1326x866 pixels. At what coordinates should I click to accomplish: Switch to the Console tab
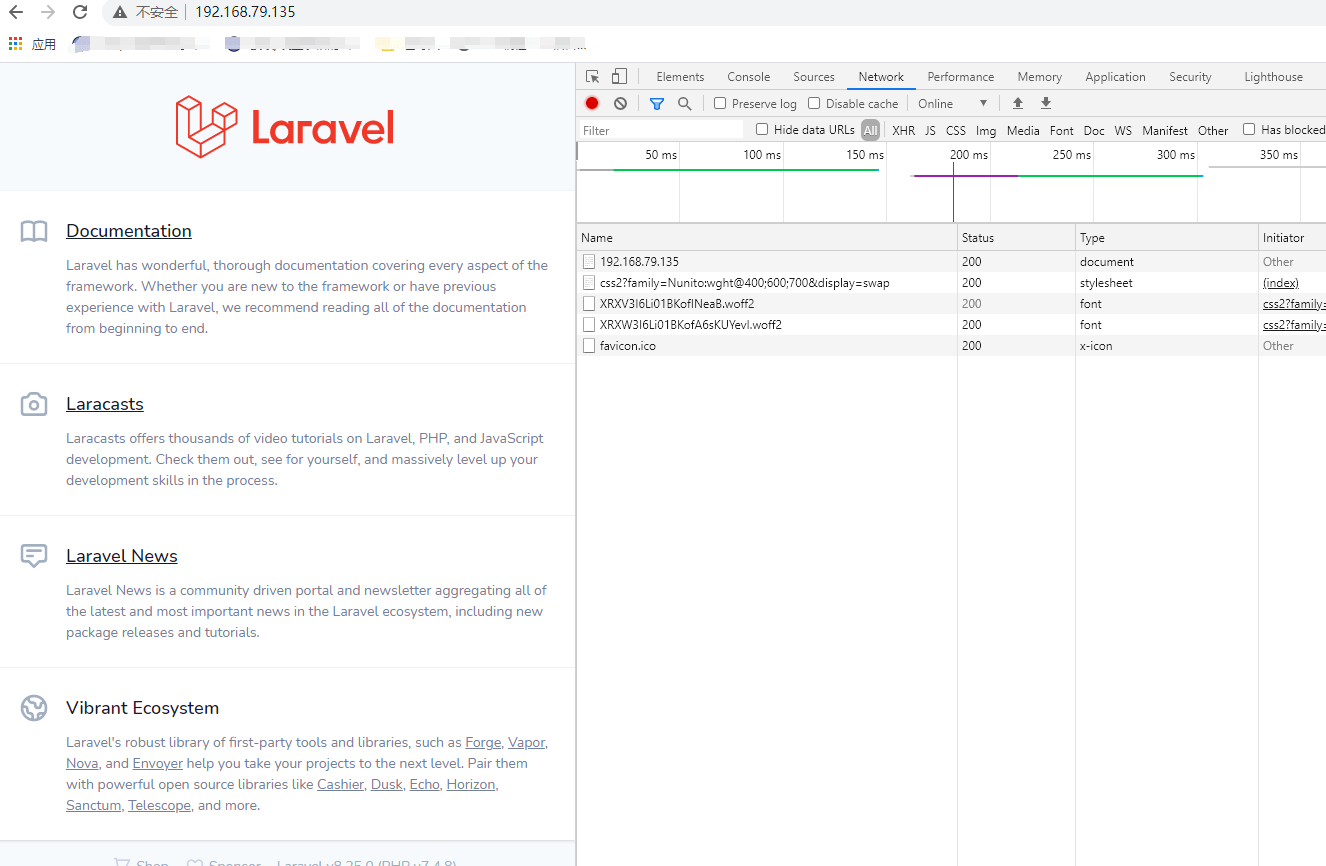(749, 77)
